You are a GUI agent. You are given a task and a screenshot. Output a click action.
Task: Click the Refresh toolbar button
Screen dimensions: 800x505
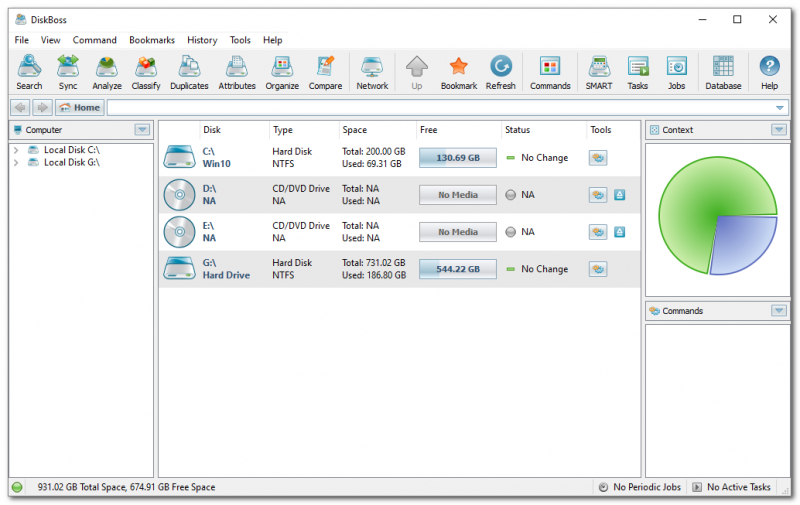tap(500, 71)
